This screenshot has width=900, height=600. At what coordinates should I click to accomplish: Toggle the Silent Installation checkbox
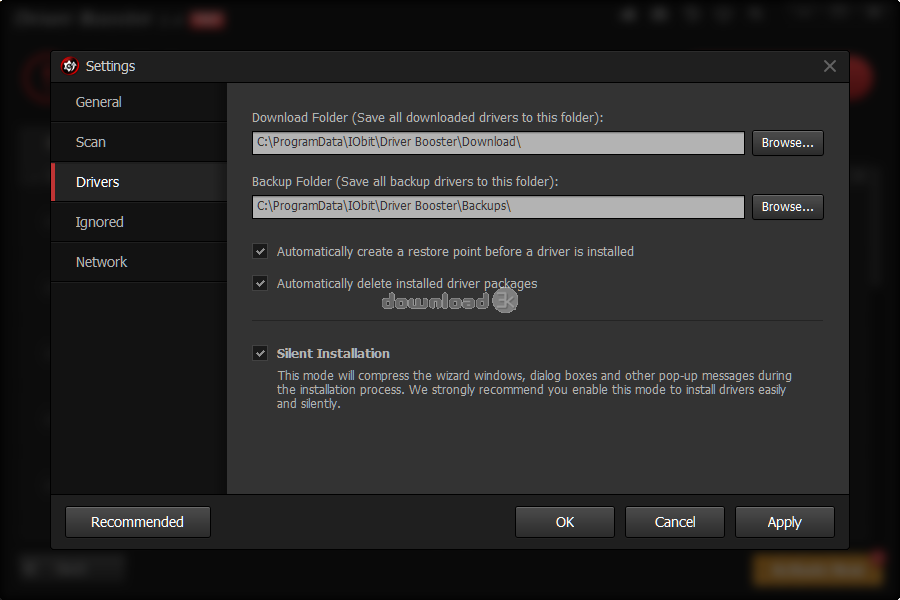click(x=260, y=354)
